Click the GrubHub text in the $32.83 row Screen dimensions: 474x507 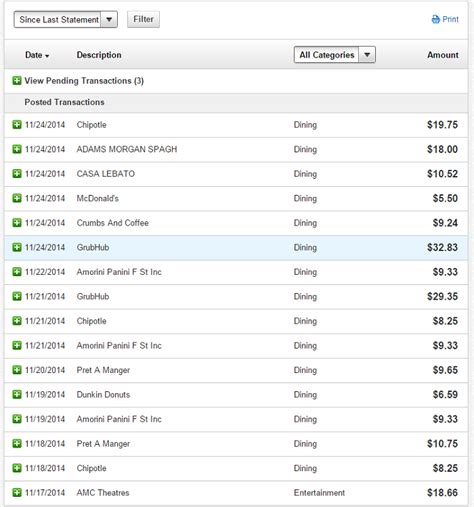click(93, 247)
